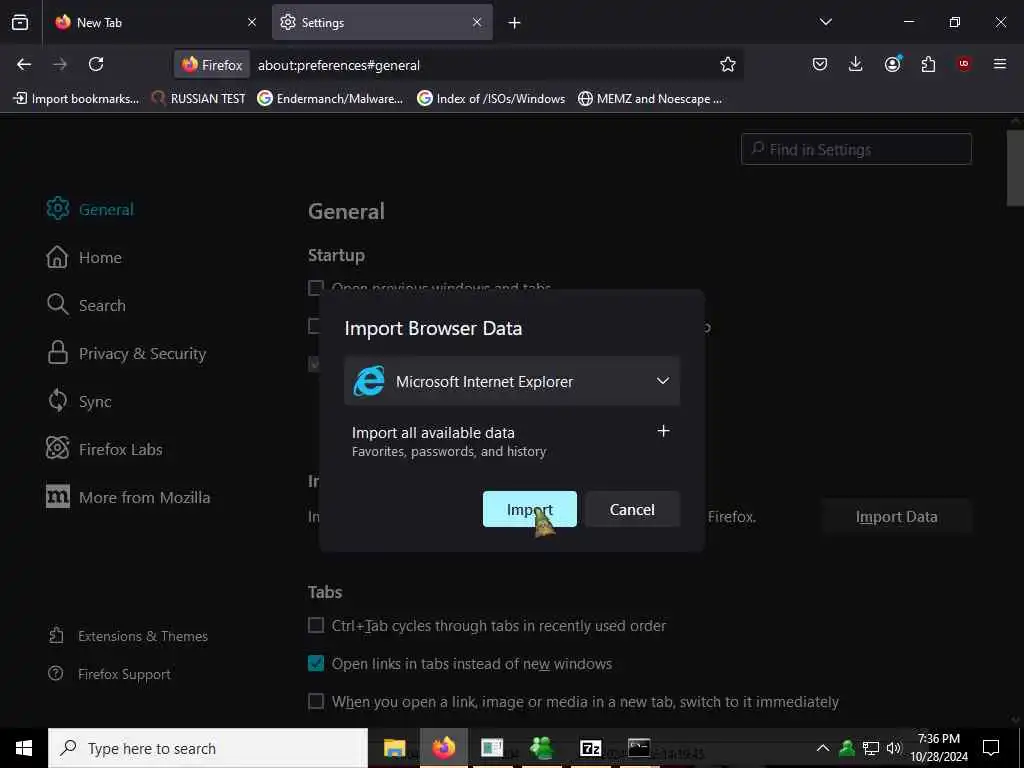
Task: Open the command prompt taskbar icon
Action: point(639,748)
